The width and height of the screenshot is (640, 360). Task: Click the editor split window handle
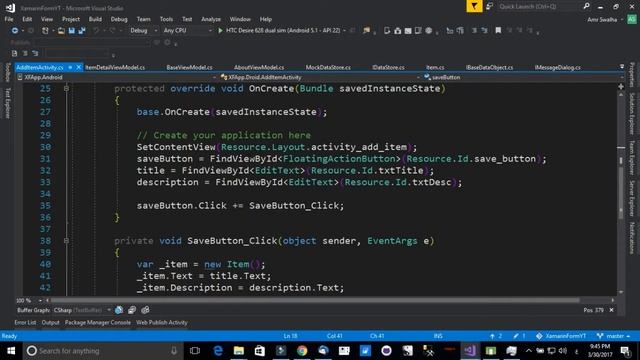[x=621, y=87]
